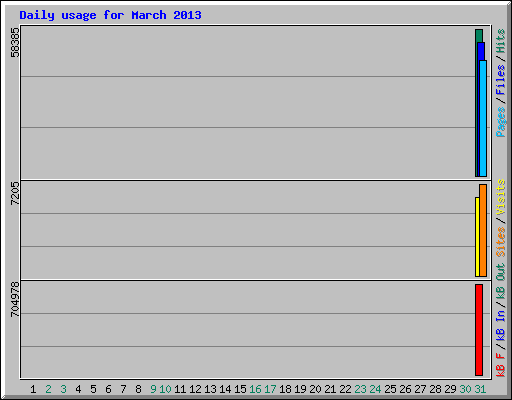Click the dark blue Files bar for day 31
This screenshot has width=512, height=400.
click(x=481, y=51)
